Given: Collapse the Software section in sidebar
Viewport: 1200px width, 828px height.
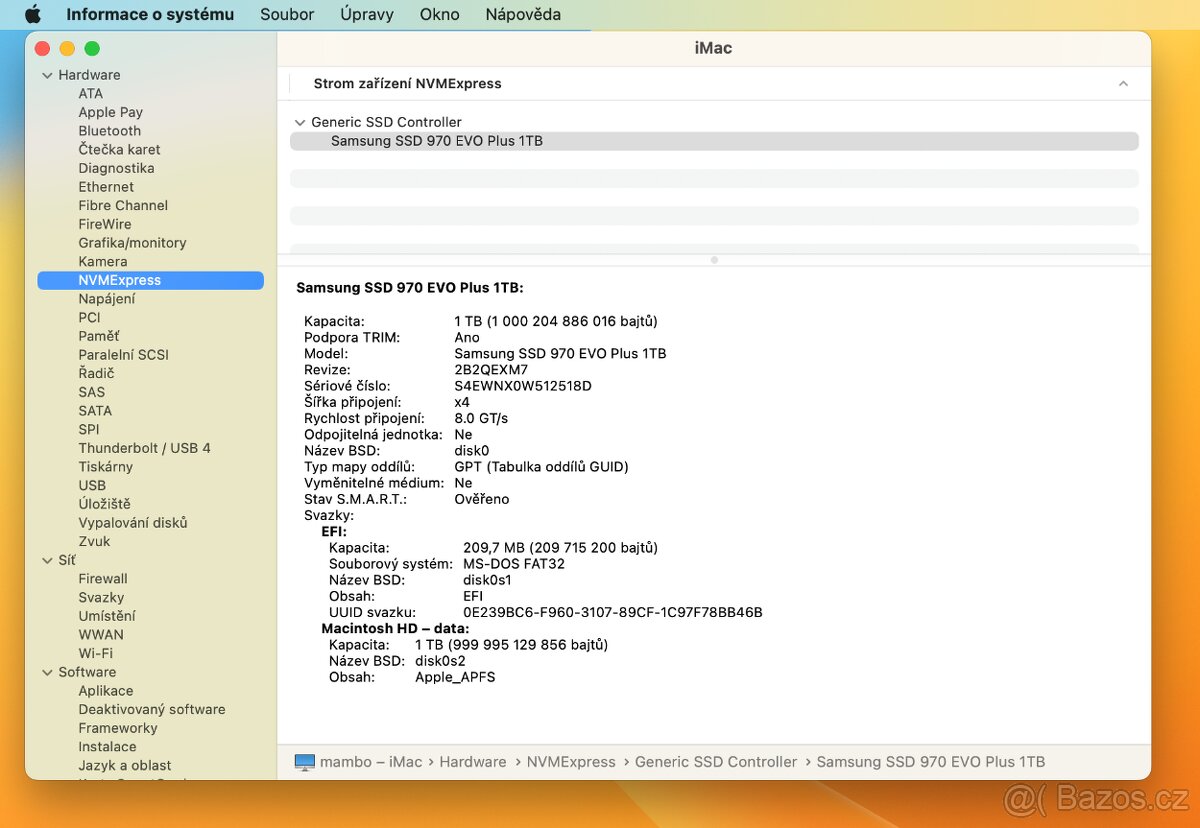Looking at the screenshot, I should (x=47, y=672).
